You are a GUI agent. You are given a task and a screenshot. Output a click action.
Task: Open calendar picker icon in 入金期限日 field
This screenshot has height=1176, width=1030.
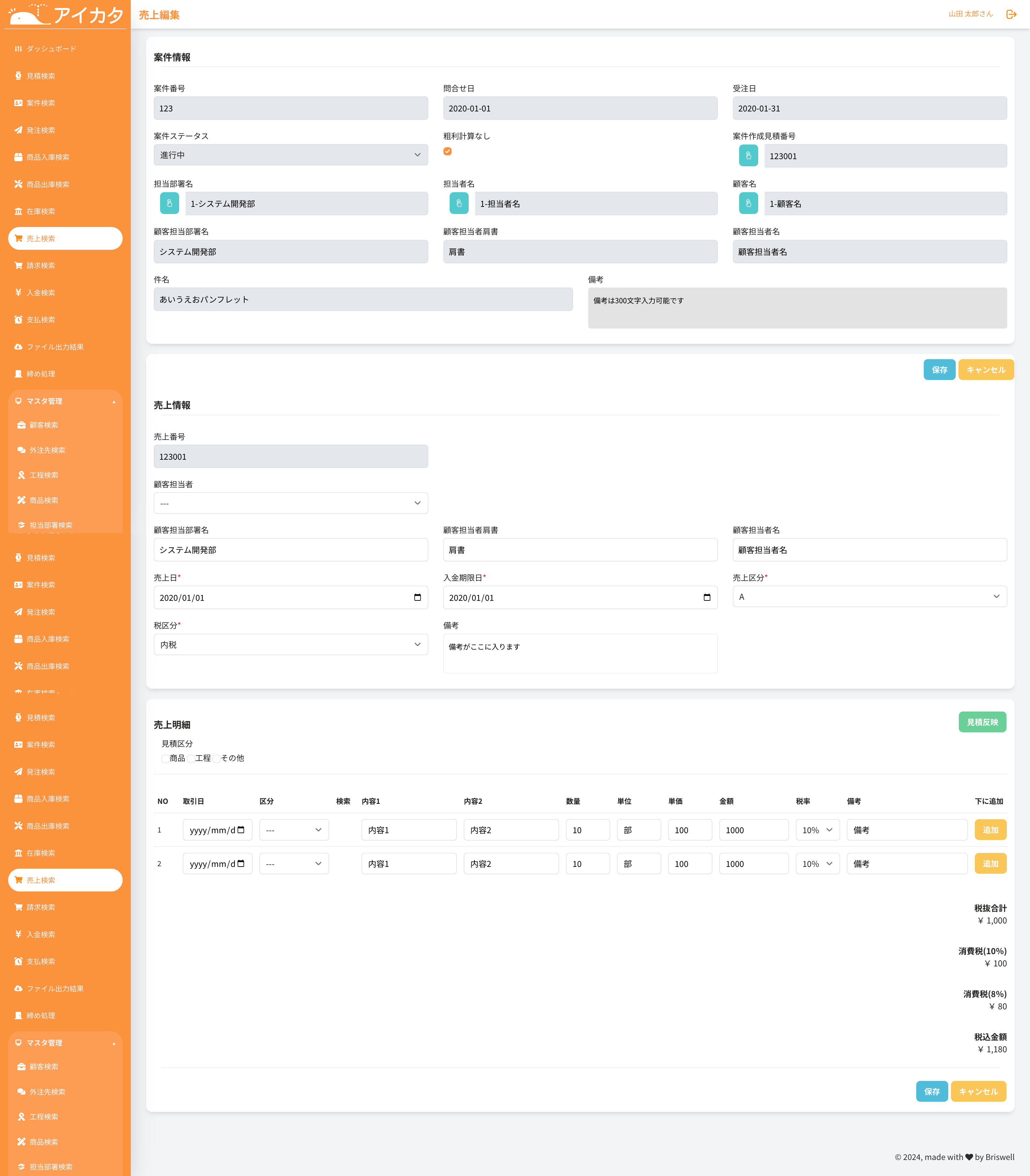click(707, 597)
